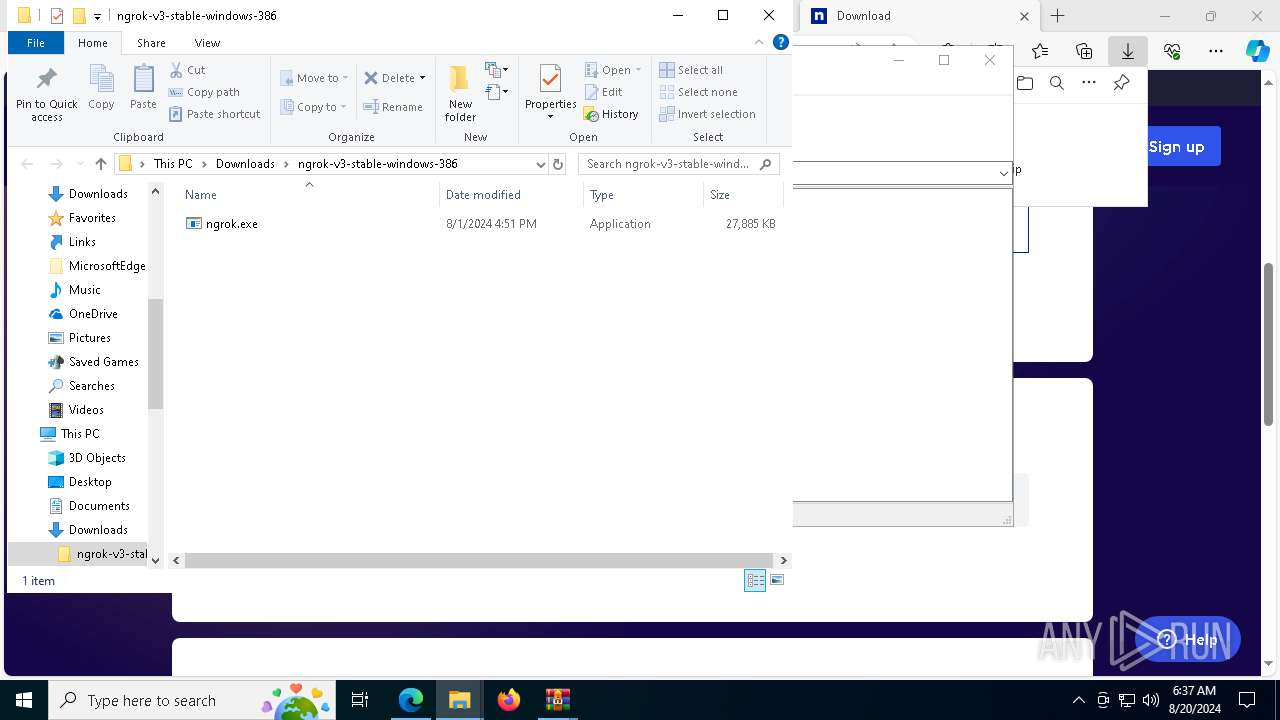Image resolution: width=1280 pixels, height=720 pixels.
Task: Open OneDrive in navigation pane
Action: (x=93, y=314)
